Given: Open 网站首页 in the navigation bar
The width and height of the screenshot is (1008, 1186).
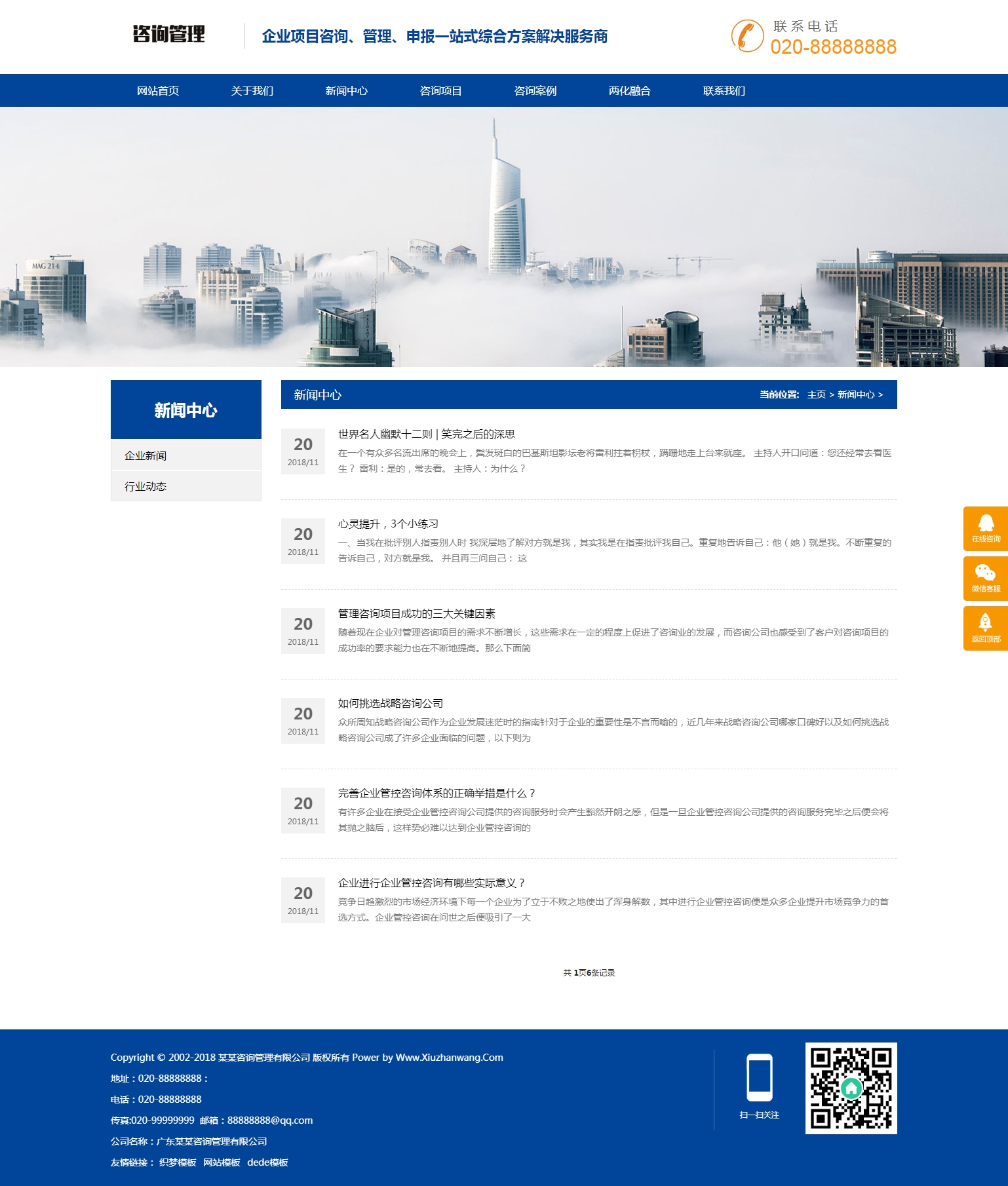Looking at the screenshot, I should pyautogui.click(x=158, y=90).
